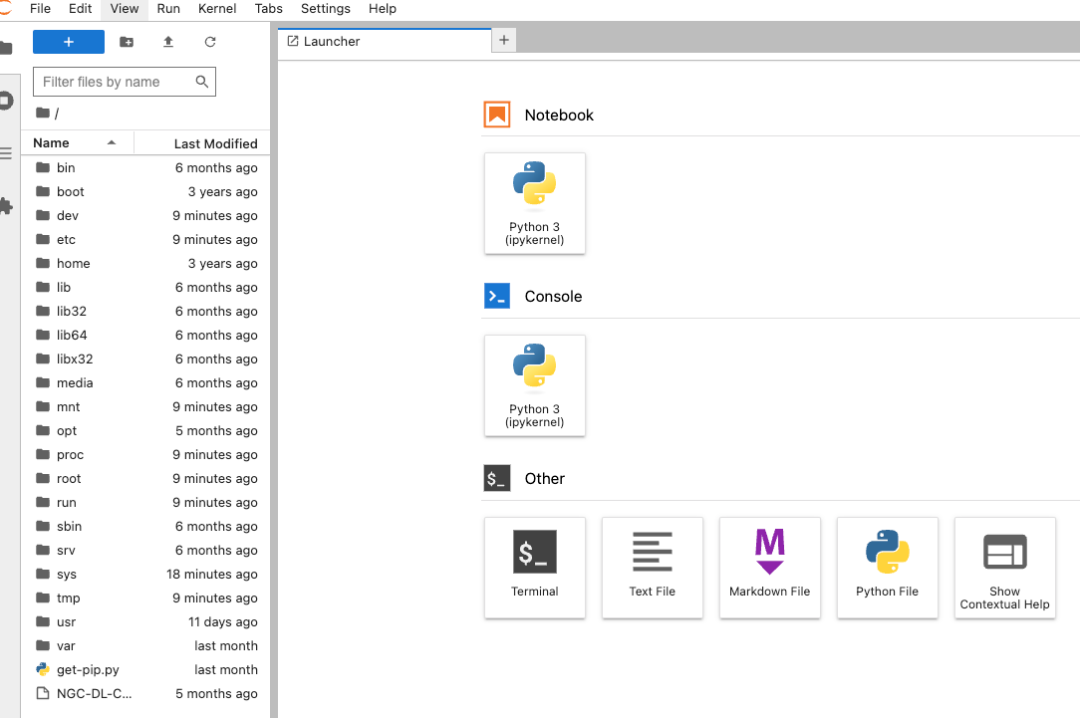Open Running Terminals and Kernels sidebar icon
The image size is (1080, 718).
point(6,101)
